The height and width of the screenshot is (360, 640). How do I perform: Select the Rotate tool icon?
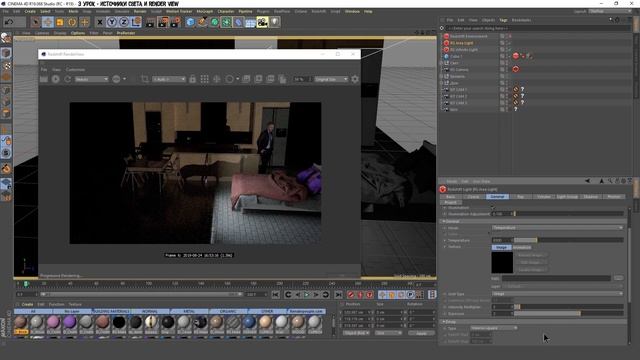pos(72,22)
